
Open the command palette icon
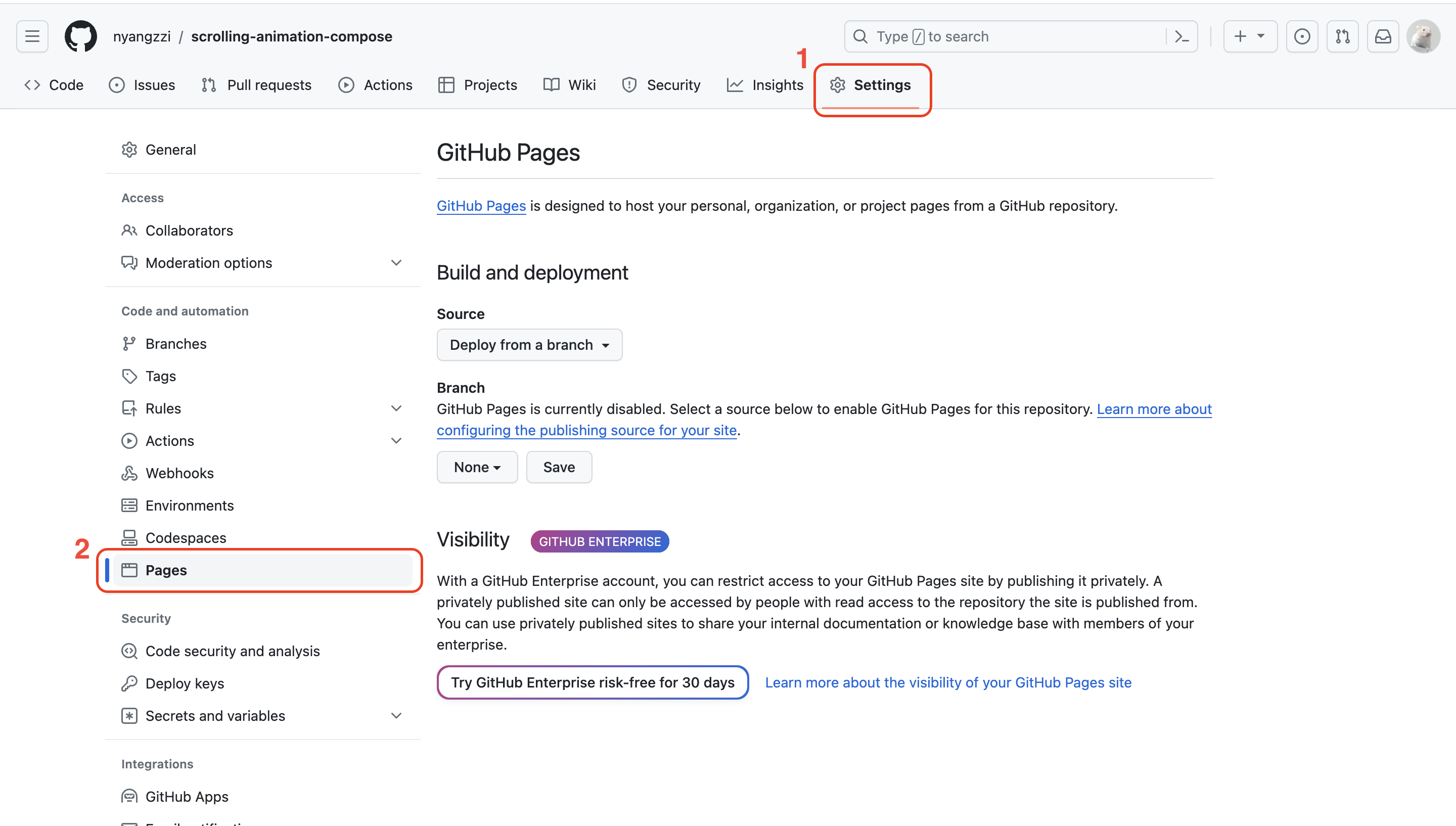1181,36
